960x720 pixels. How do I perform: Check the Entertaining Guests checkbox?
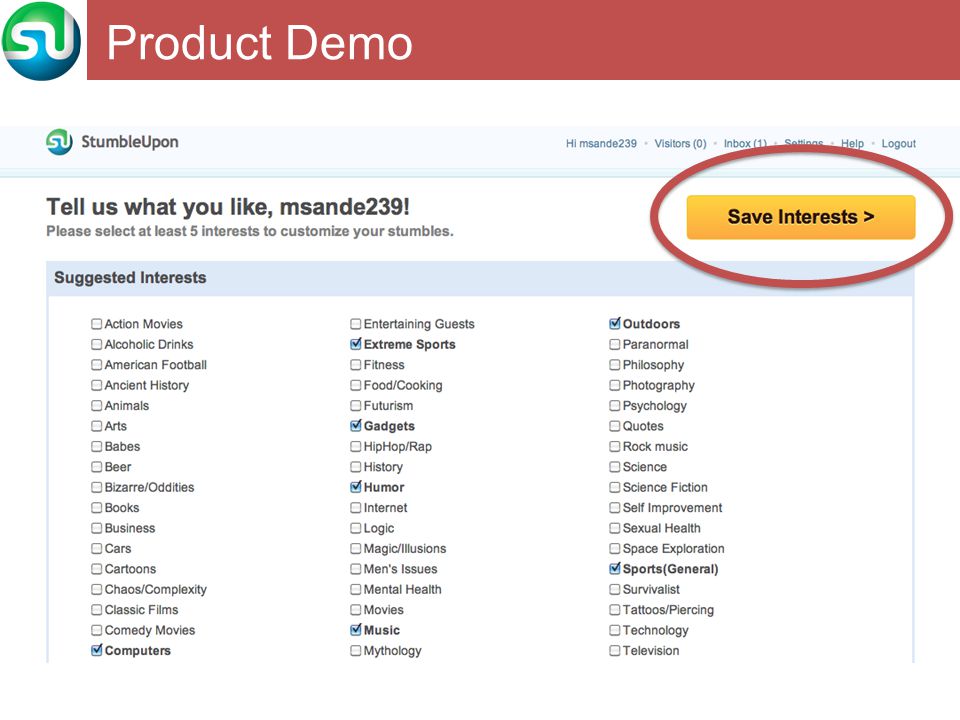[356, 324]
